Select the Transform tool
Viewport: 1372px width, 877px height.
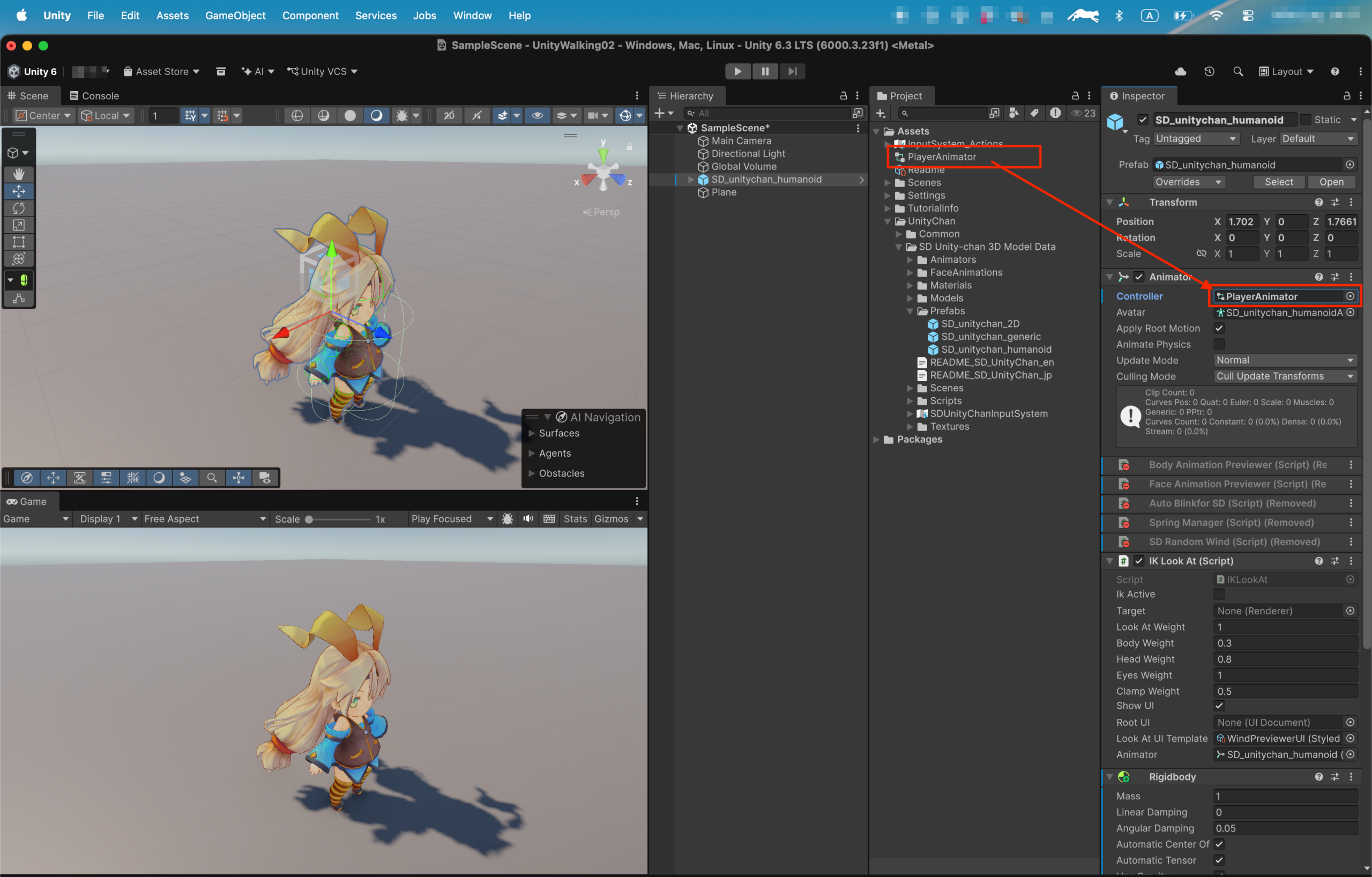19,259
